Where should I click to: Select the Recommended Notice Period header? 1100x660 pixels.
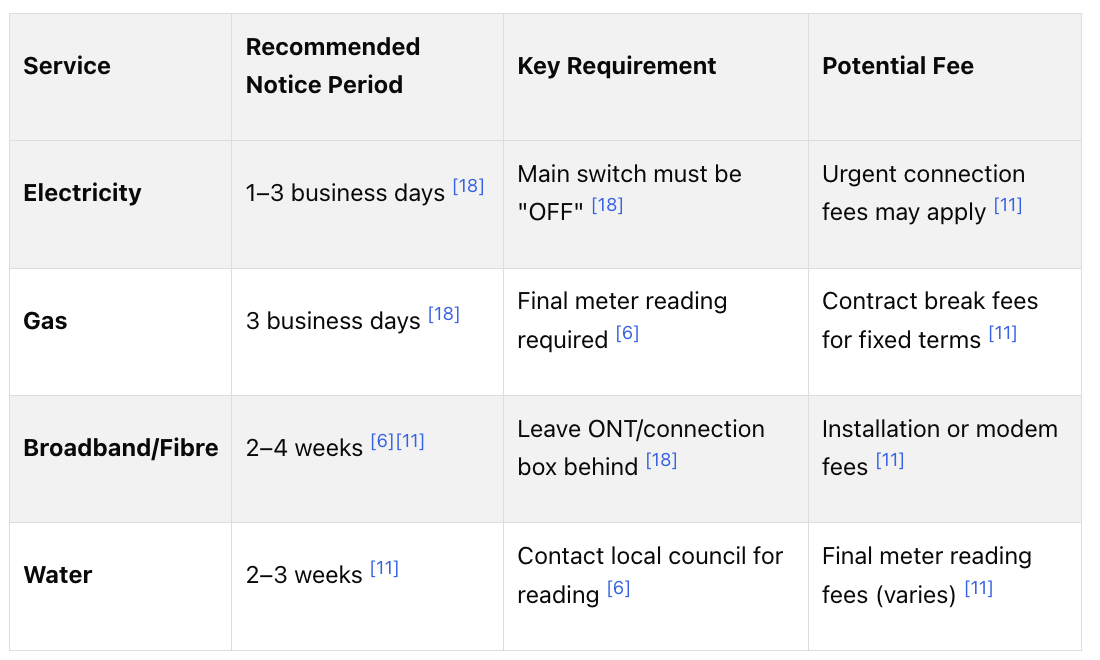point(333,66)
